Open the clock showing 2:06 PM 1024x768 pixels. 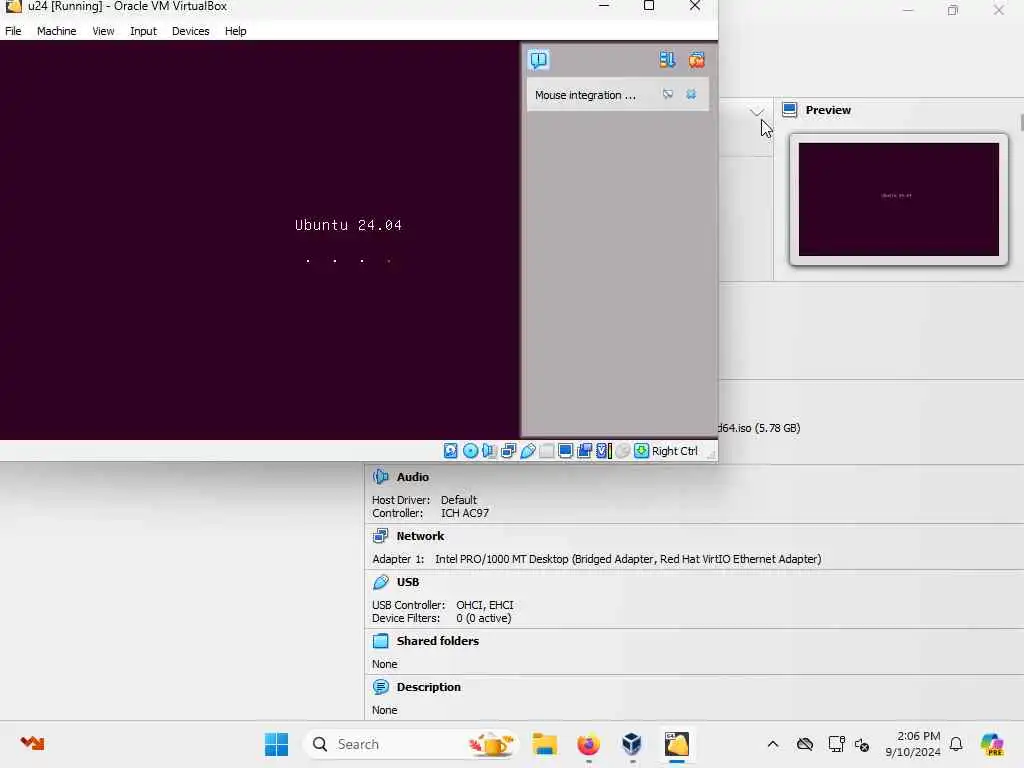pyautogui.click(x=912, y=744)
